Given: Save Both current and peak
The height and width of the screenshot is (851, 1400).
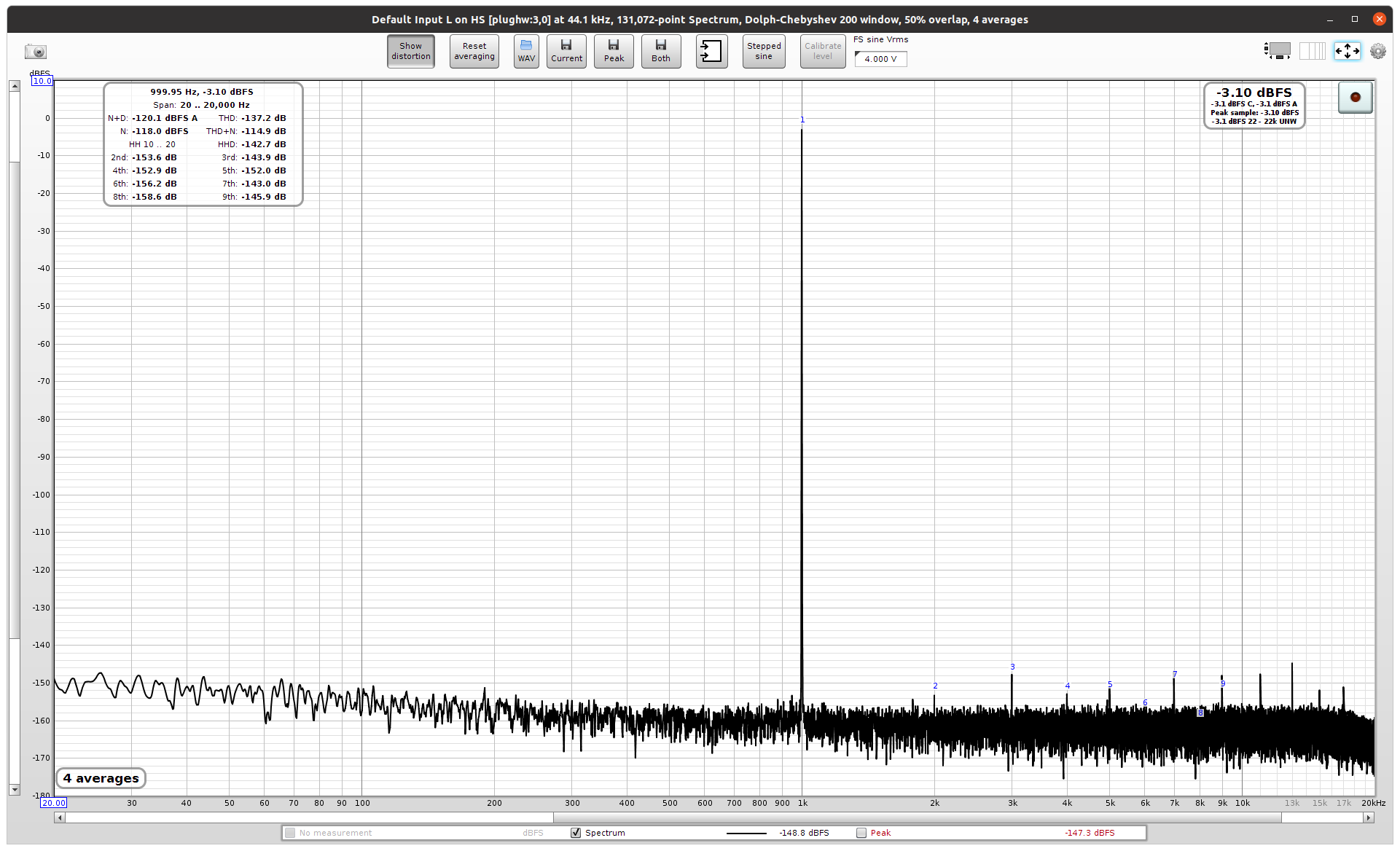Looking at the screenshot, I should 661,51.
